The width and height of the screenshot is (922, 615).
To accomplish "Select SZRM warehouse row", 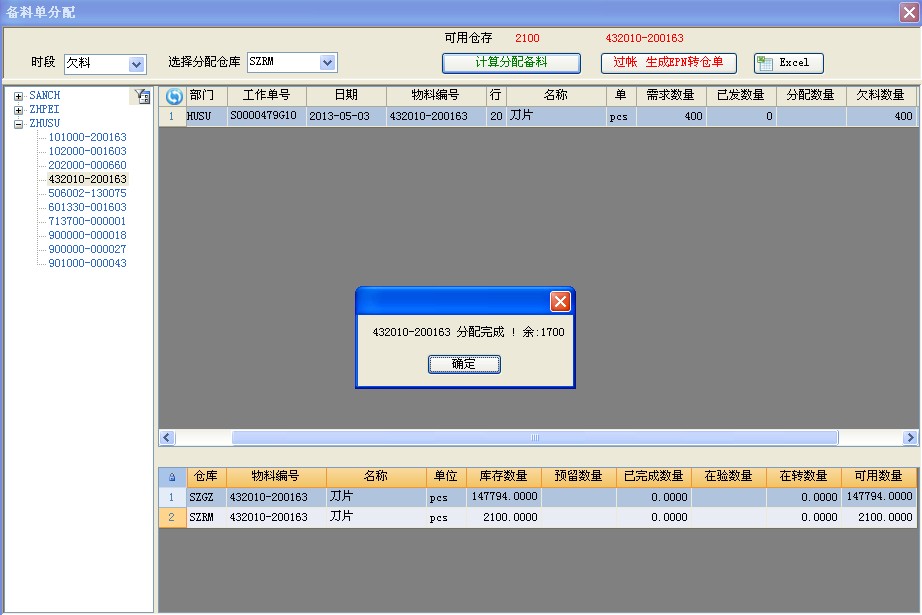I will point(538,517).
